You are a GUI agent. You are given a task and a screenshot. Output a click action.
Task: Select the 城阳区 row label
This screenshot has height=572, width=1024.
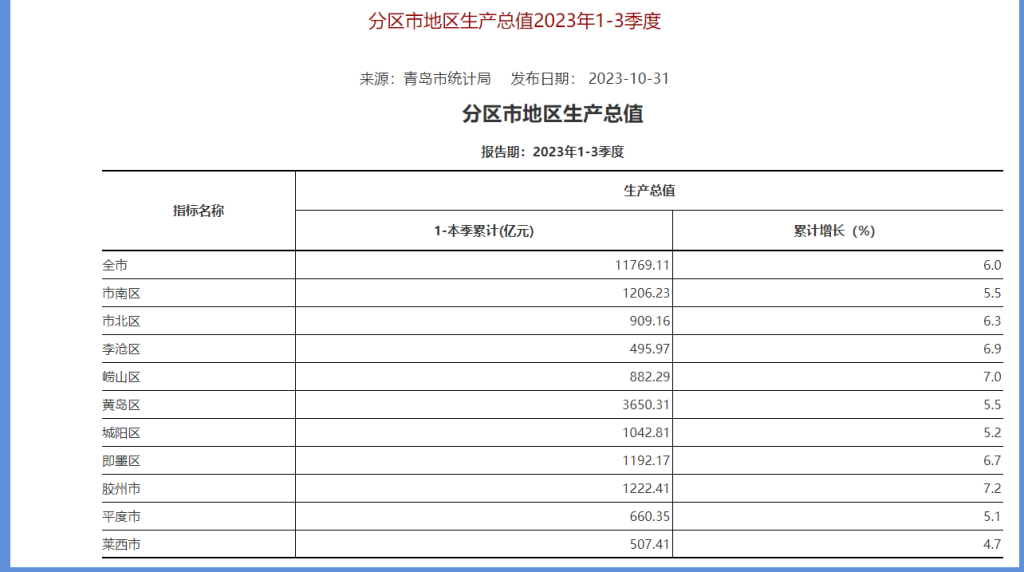(x=121, y=433)
